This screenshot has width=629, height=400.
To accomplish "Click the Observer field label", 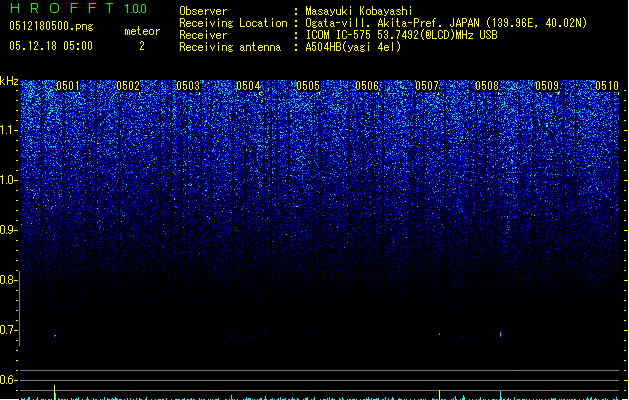I will [203, 11].
